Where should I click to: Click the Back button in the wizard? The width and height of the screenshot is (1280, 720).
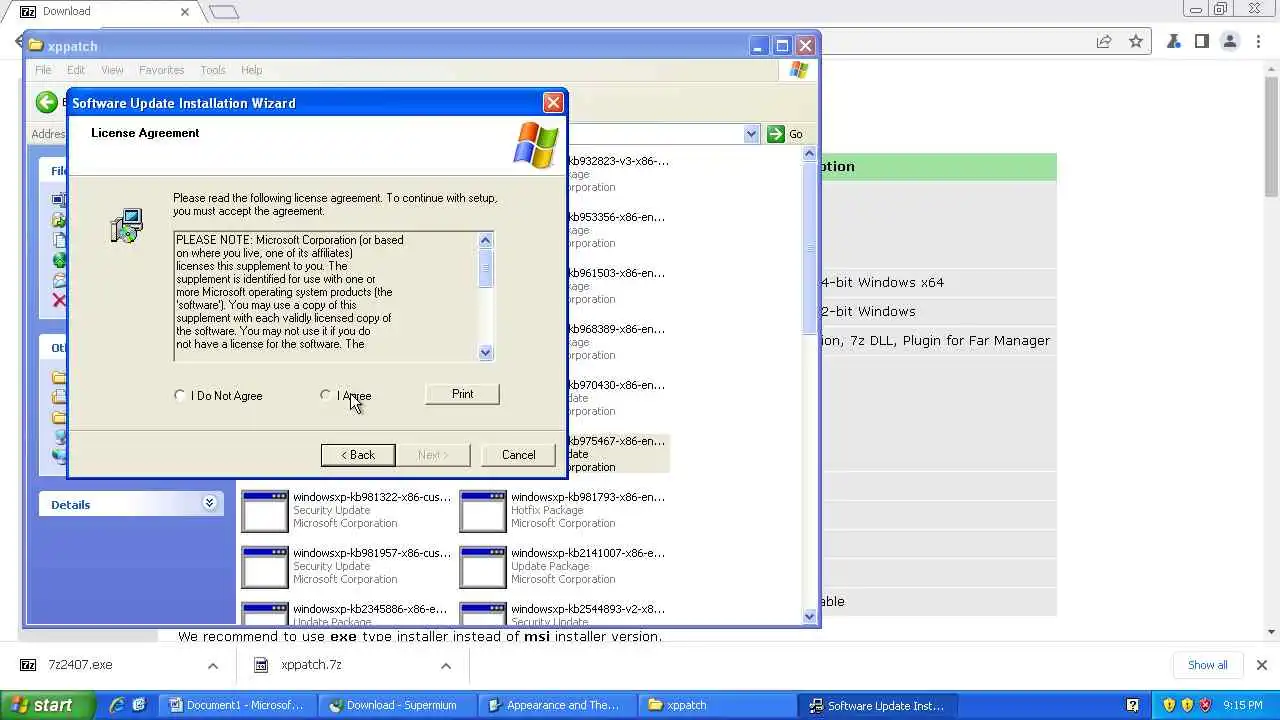coord(358,455)
